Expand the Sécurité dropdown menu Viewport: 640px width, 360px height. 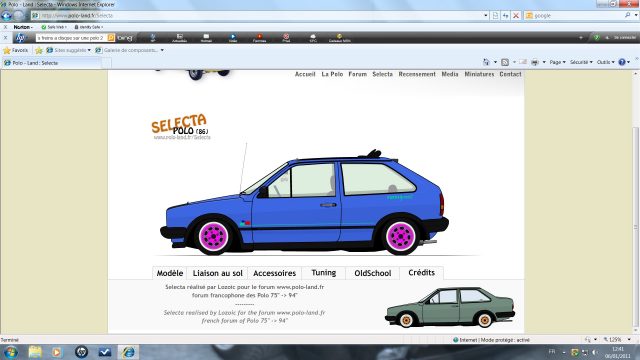pos(581,62)
